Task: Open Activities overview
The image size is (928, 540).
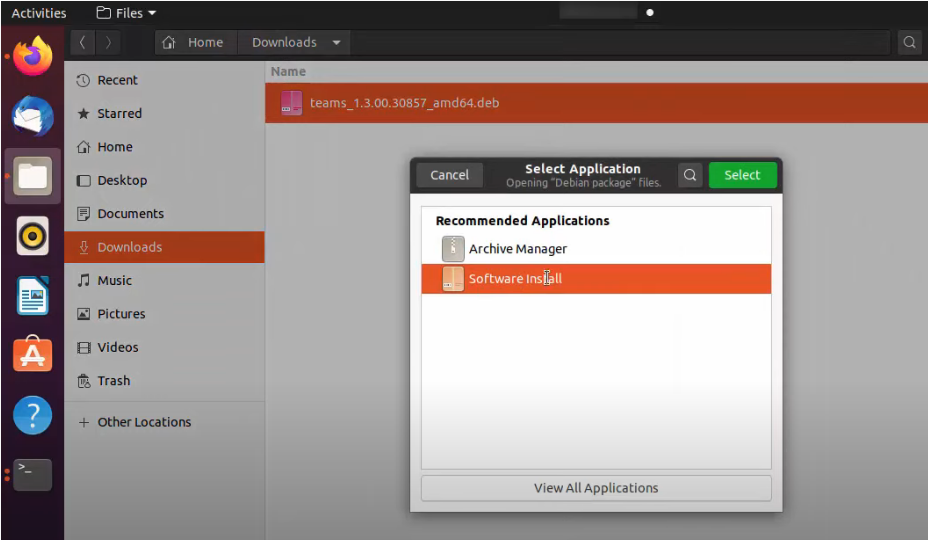Action: pos(39,13)
